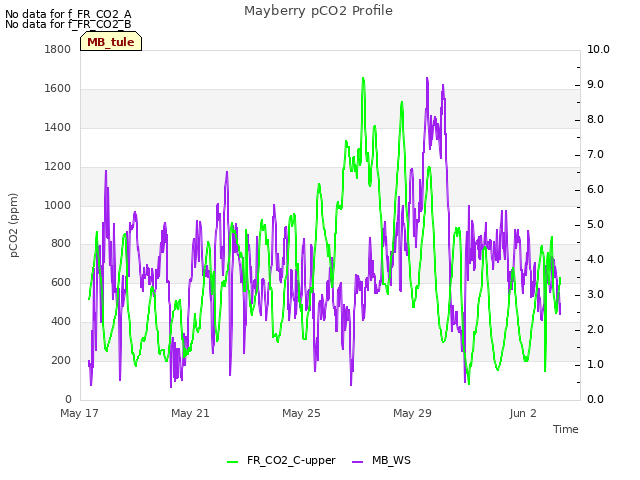Click the green FR_CO2_C-upper legend swatch
640x480 pixels.
click(x=232, y=462)
